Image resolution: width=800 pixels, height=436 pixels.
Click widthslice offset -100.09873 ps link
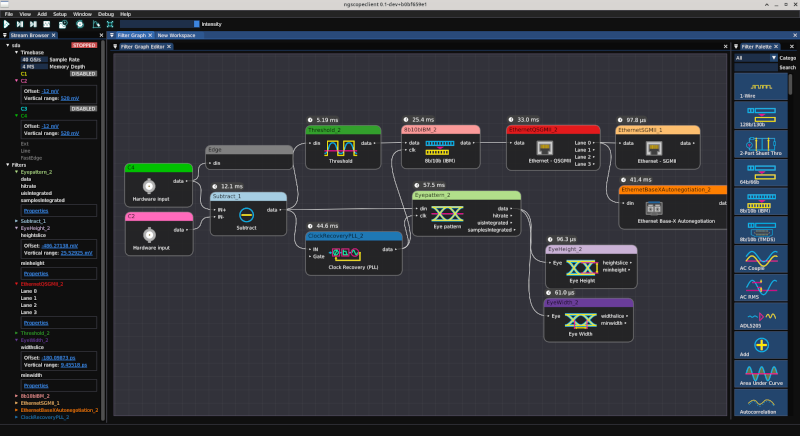pyautogui.click(x=59, y=358)
